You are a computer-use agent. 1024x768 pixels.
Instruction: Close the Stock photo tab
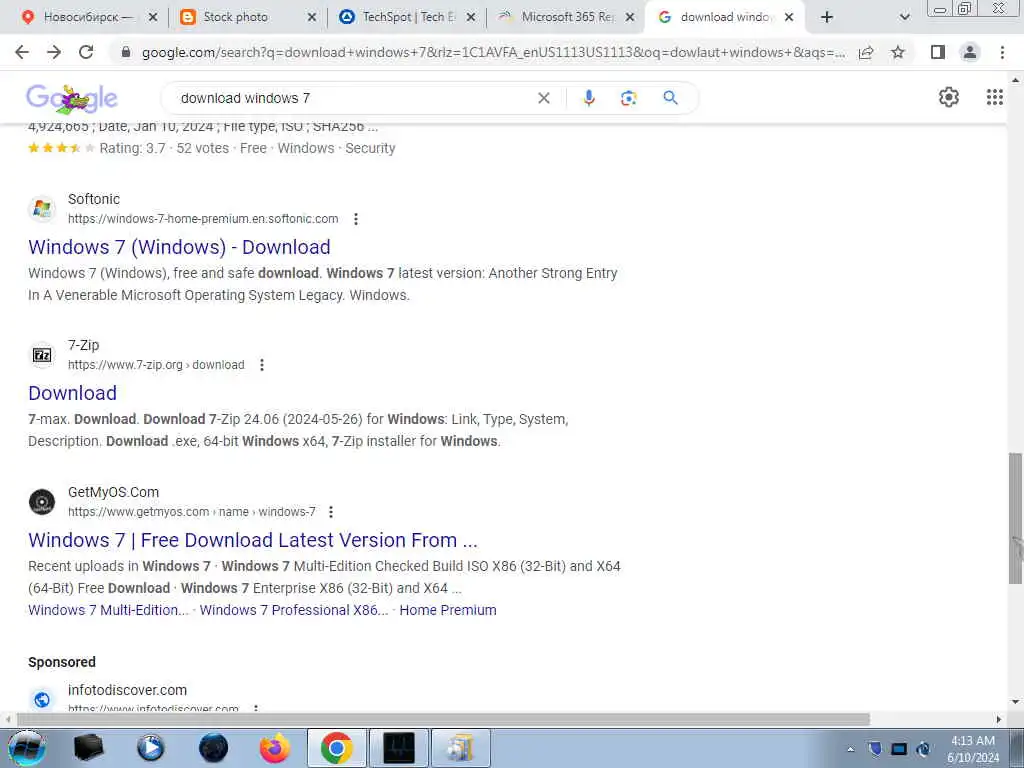point(312,18)
